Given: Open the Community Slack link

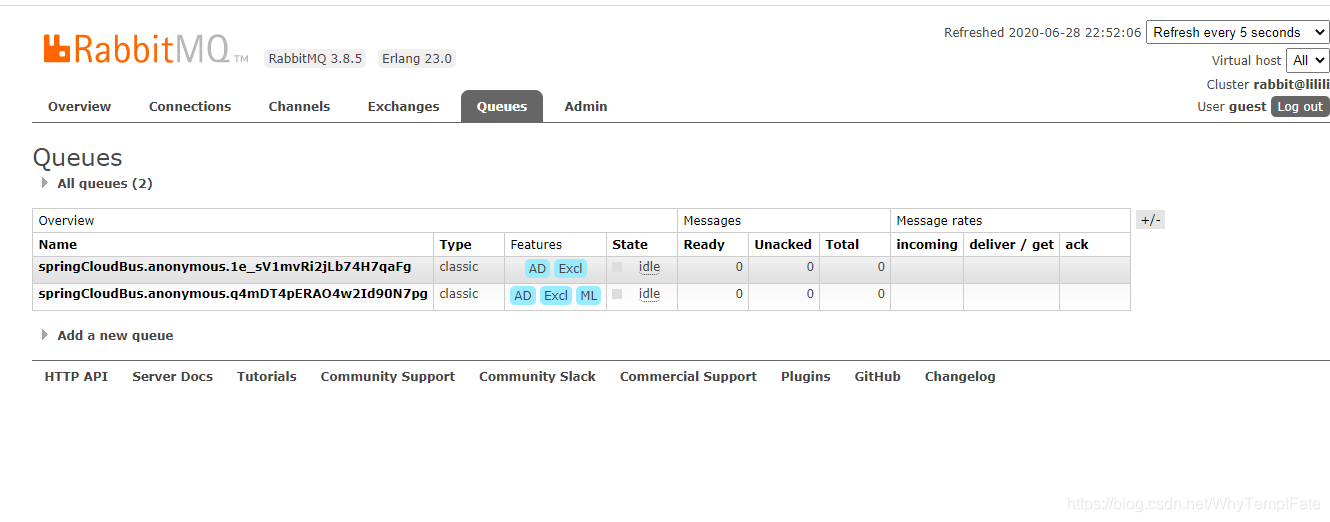Looking at the screenshot, I should 537,377.
